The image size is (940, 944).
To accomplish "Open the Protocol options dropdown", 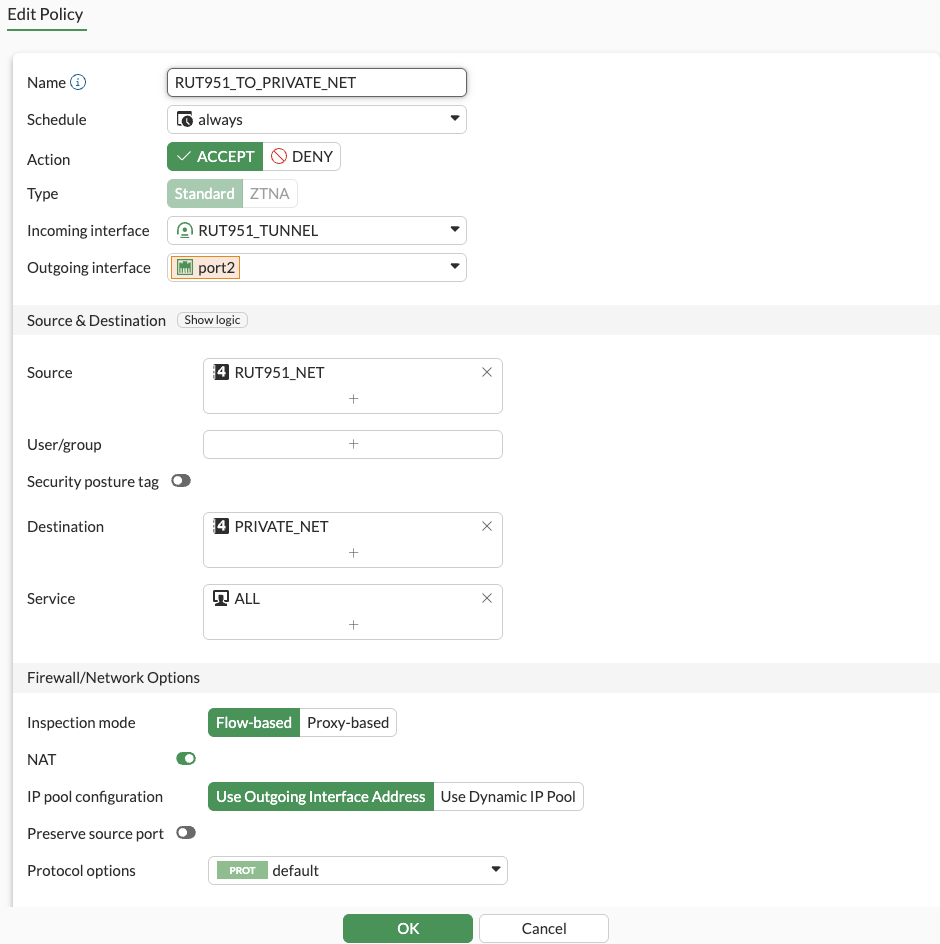I will [x=357, y=871].
